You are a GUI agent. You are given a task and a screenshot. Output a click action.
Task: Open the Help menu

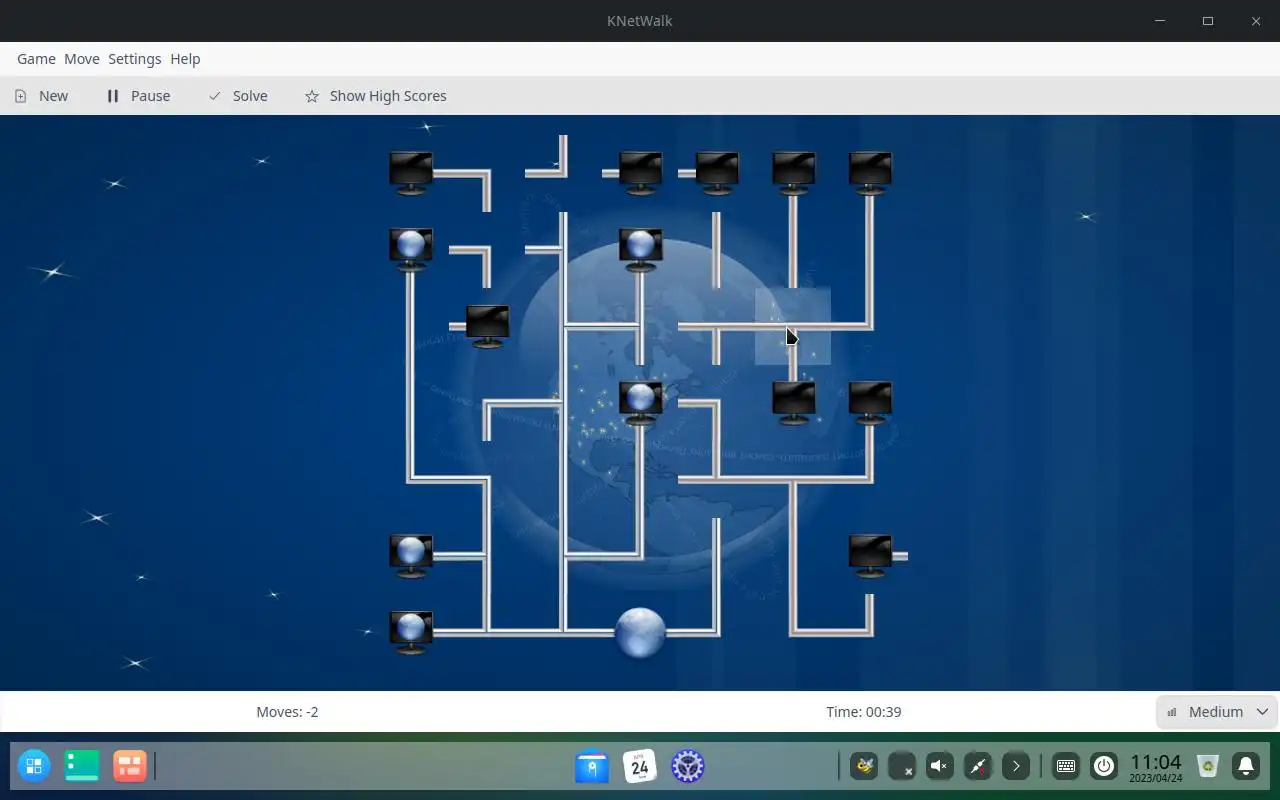(x=185, y=59)
